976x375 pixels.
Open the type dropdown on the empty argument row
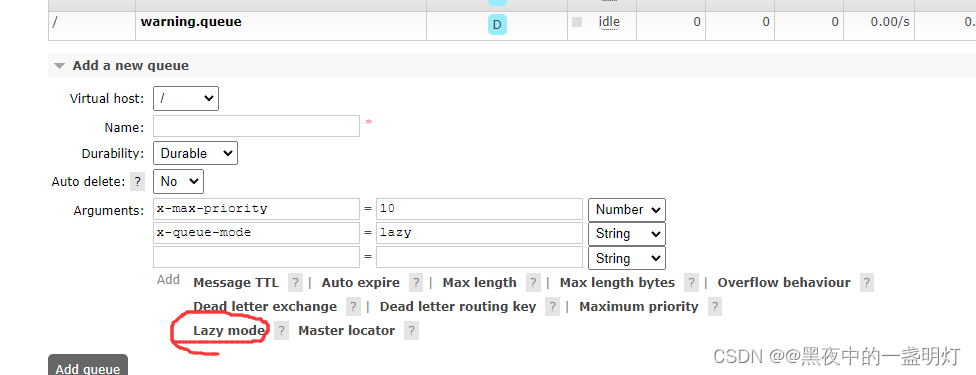(x=627, y=258)
